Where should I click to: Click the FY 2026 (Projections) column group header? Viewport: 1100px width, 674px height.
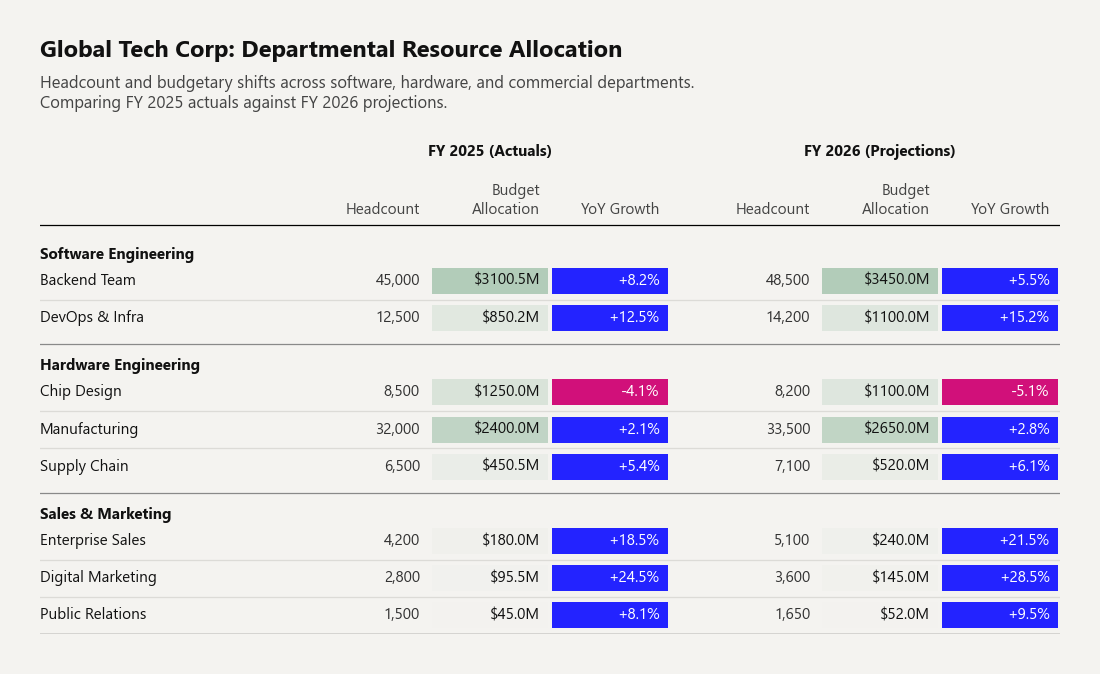pos(880,151)
